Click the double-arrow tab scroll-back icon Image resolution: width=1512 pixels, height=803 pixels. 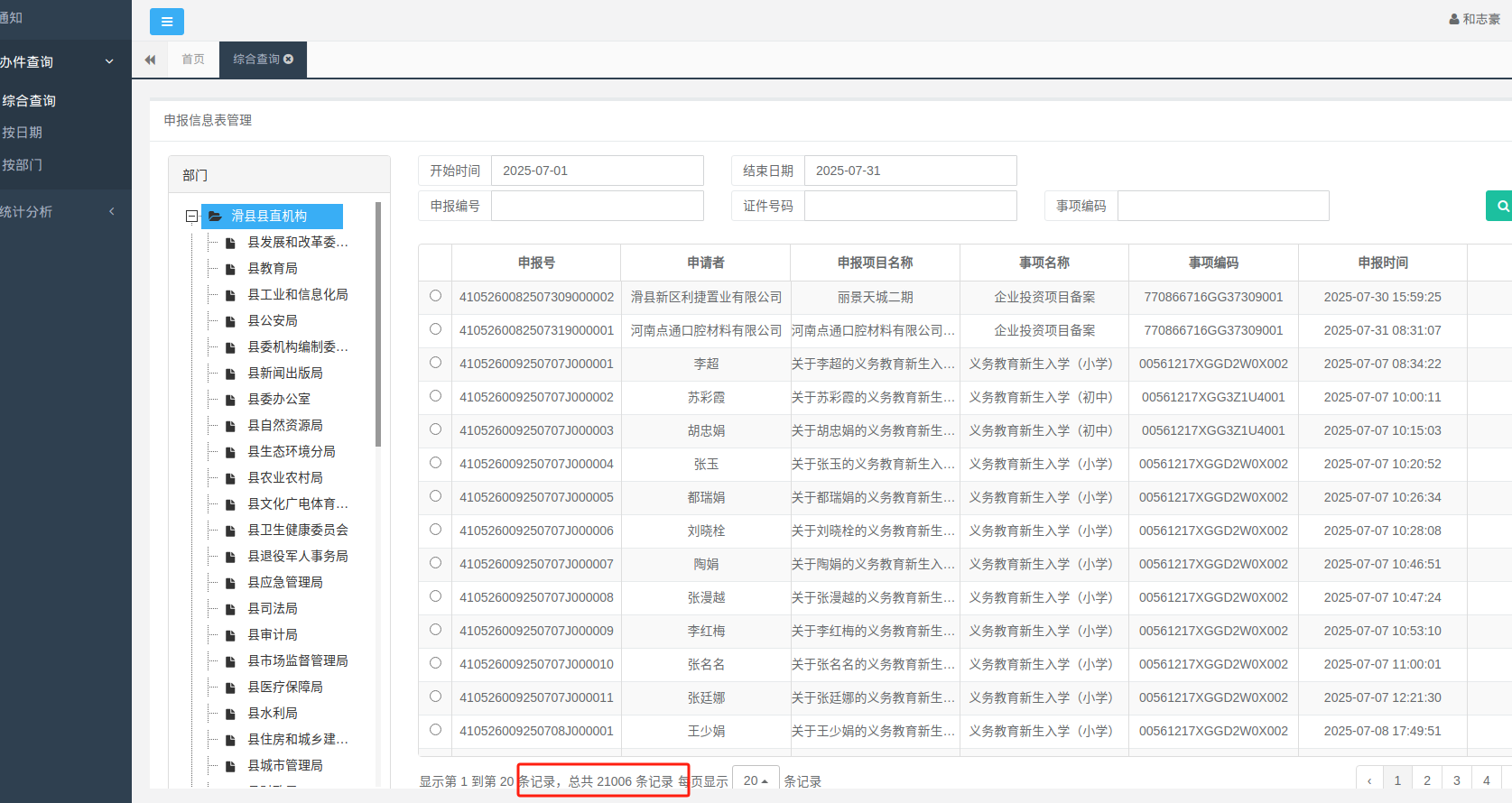(x=150, y=60)
